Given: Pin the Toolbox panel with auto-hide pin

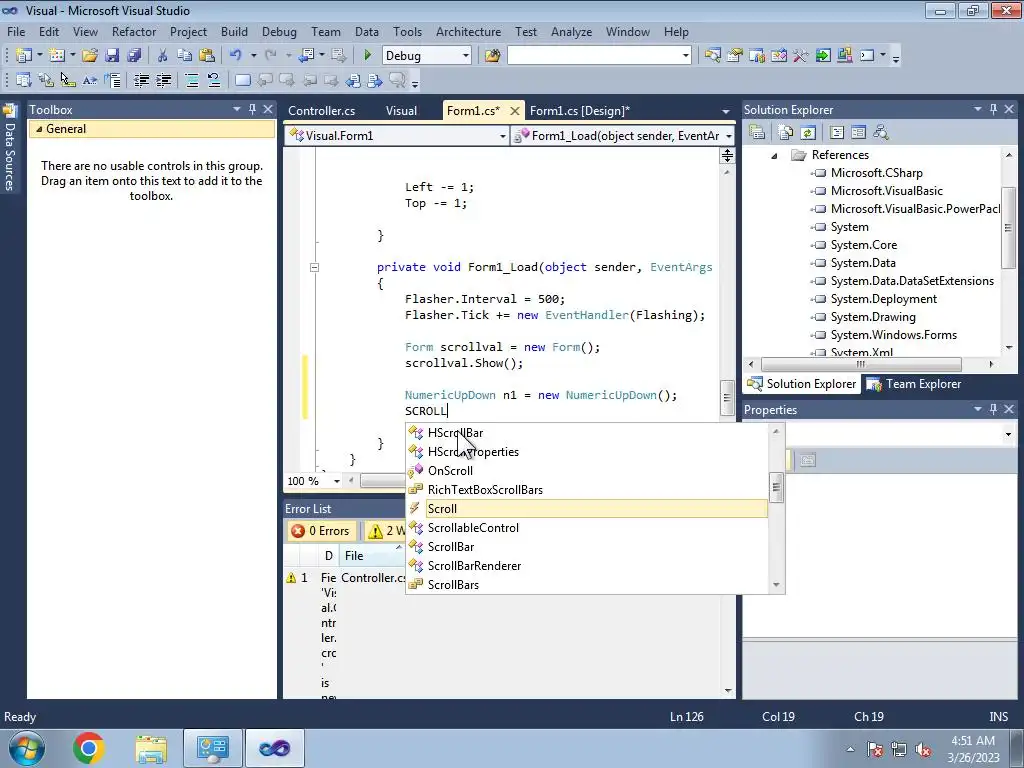Looking at the screenshot, I should pos(253,110).
